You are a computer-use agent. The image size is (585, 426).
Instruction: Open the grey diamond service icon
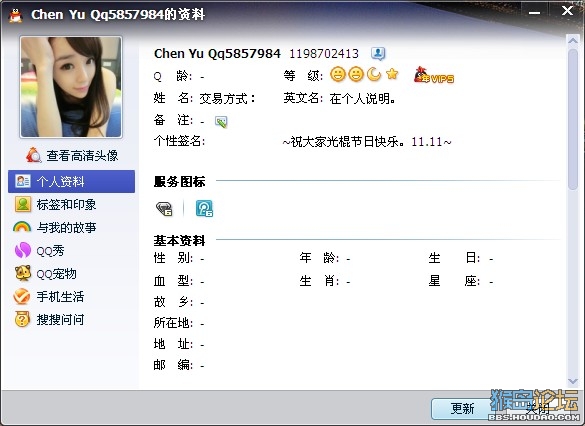pyautogui.click(x=164, y=209)
